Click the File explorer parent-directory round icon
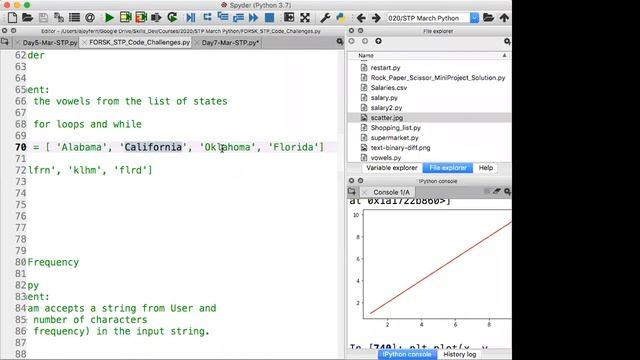The height and width of the screenshot is (360, 640). pos(378,41)
